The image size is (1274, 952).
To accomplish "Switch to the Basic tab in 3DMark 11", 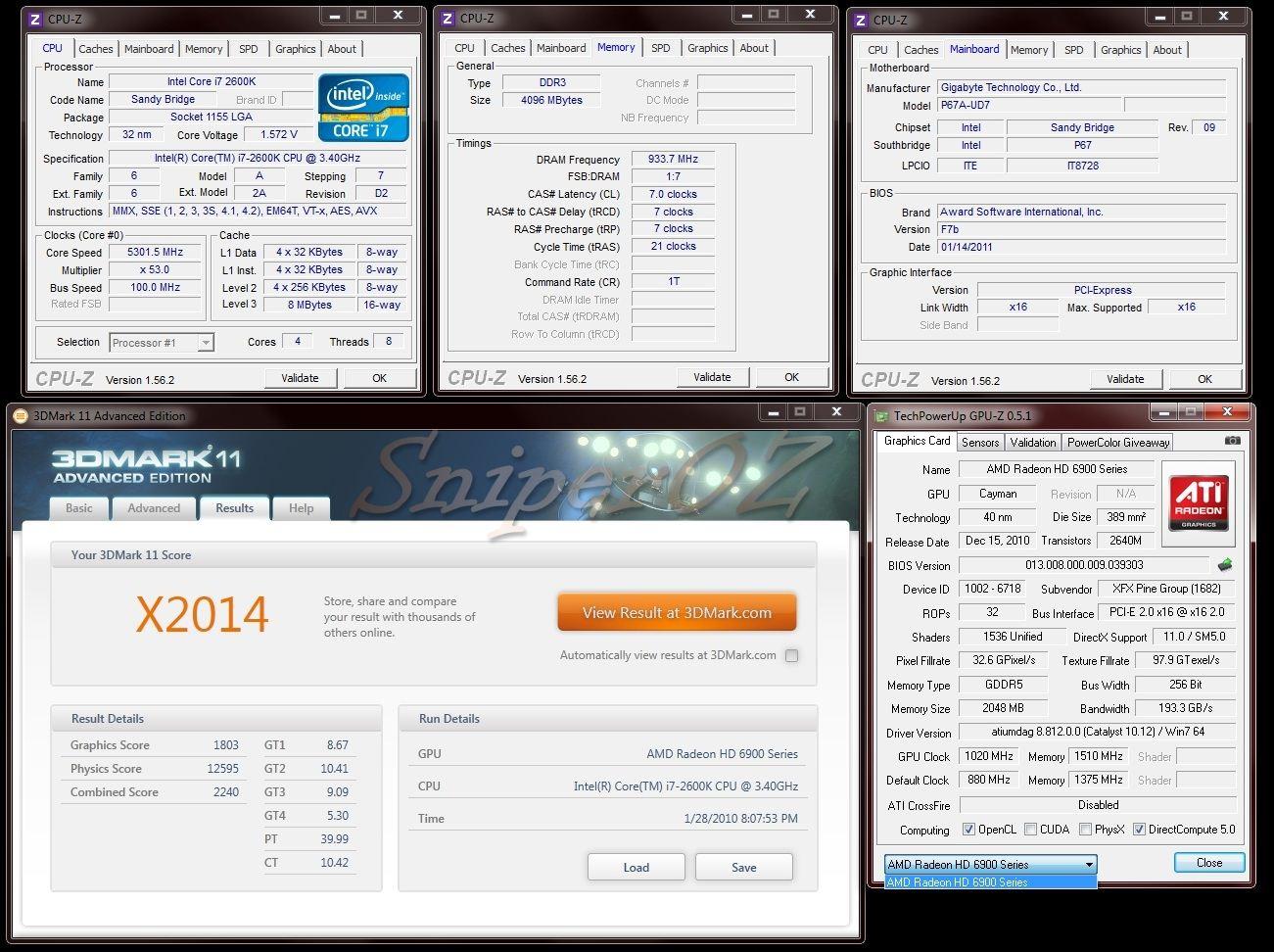I will click(x=79, y=508).
